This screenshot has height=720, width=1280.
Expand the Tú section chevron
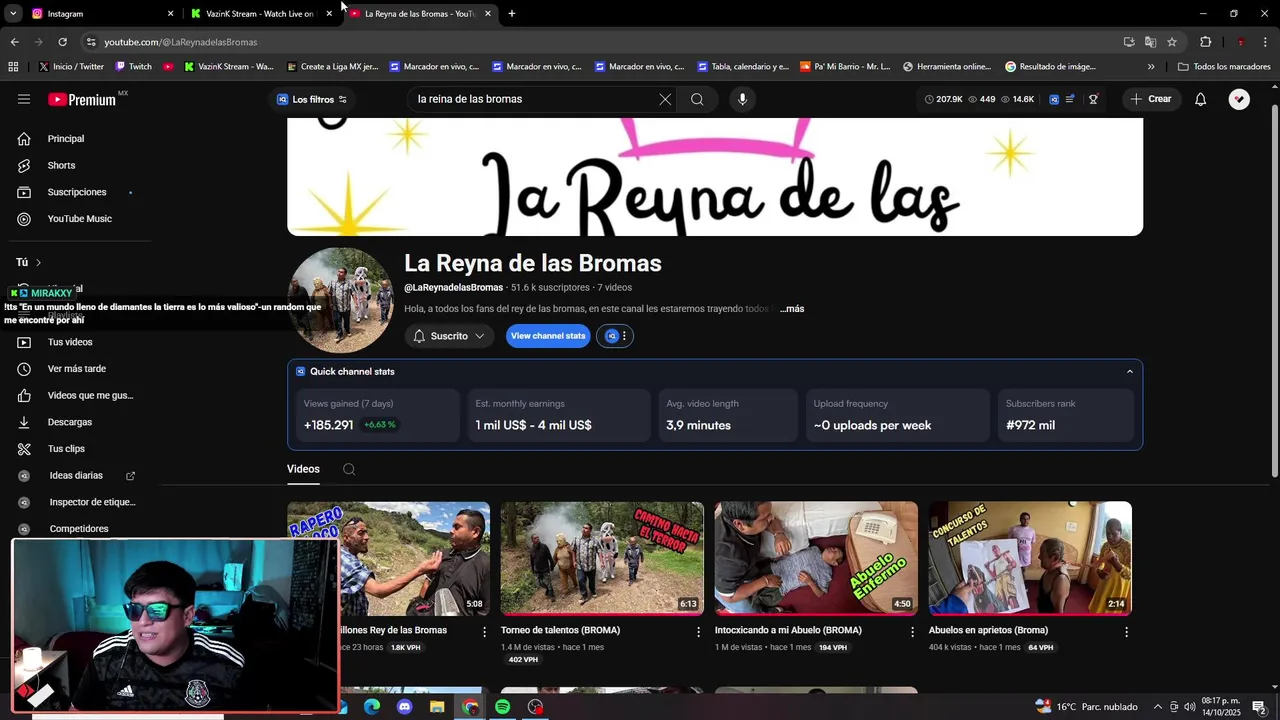point(38,263)
